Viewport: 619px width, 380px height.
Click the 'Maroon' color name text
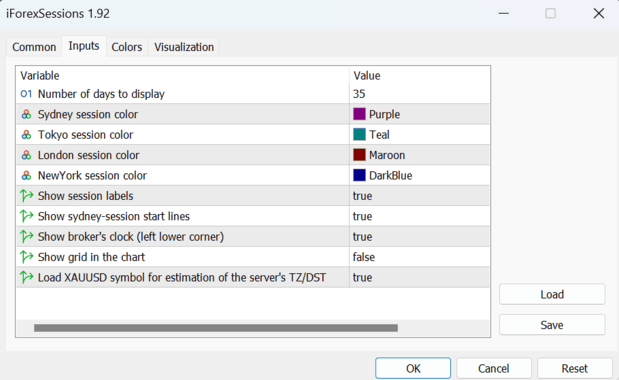(x=387, y=155)
